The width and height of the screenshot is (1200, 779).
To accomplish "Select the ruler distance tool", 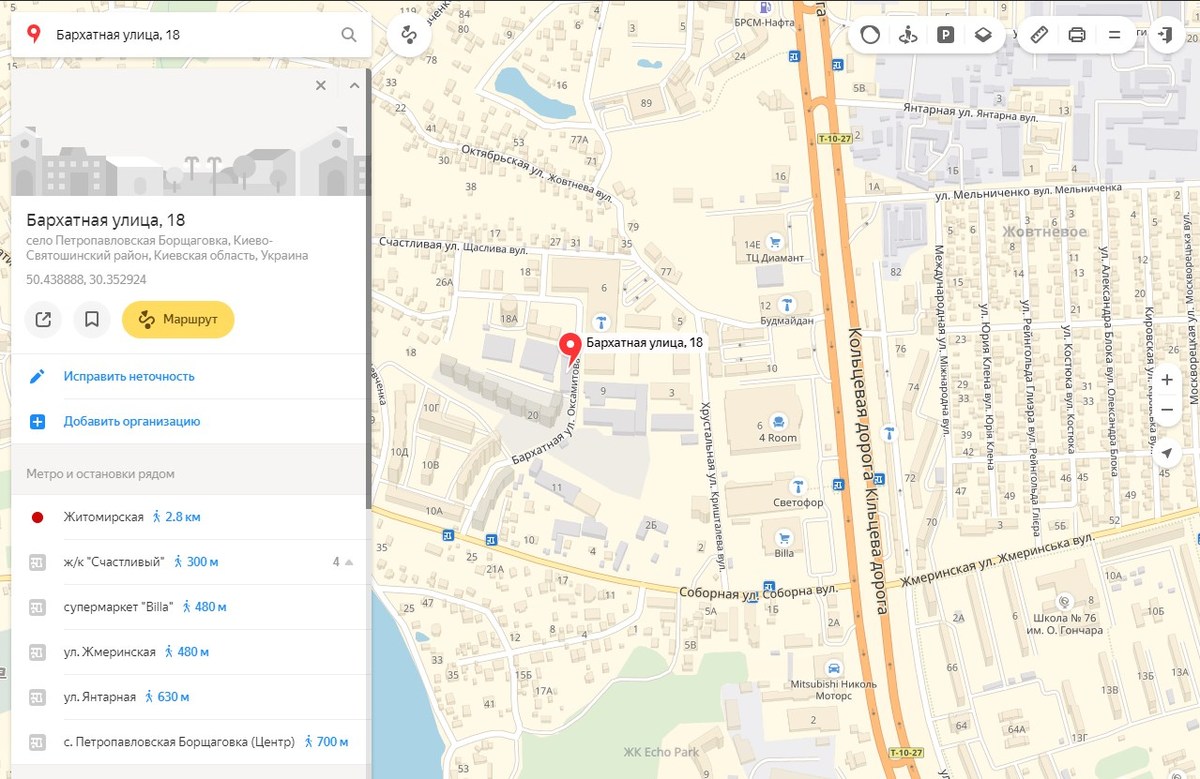I will pos(1039,35).
